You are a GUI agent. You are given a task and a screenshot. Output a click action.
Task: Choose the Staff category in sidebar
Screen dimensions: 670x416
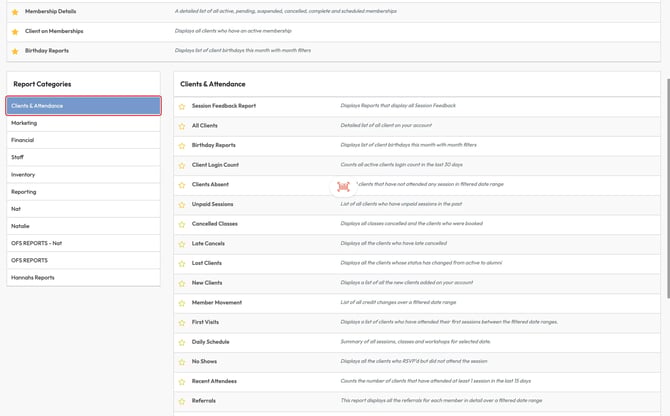tap(17, 157)
